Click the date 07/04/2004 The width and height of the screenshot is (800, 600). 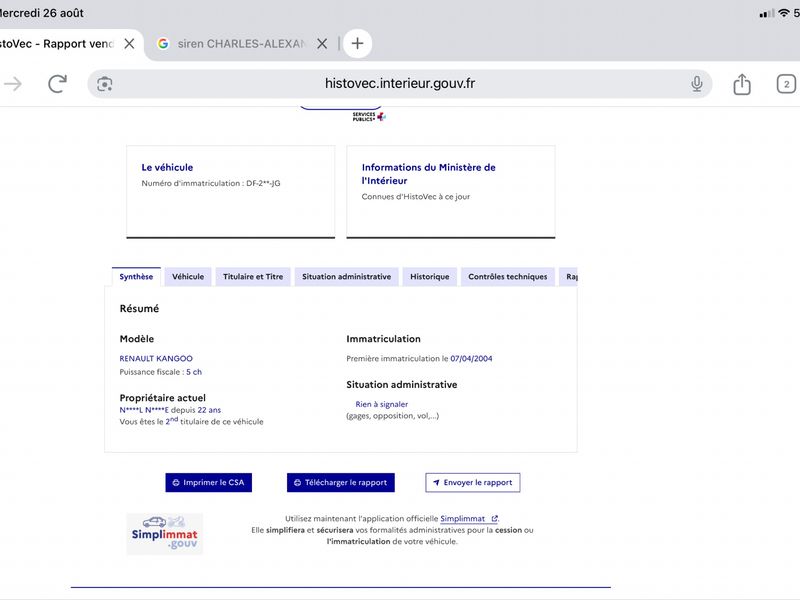pos(471,359)
